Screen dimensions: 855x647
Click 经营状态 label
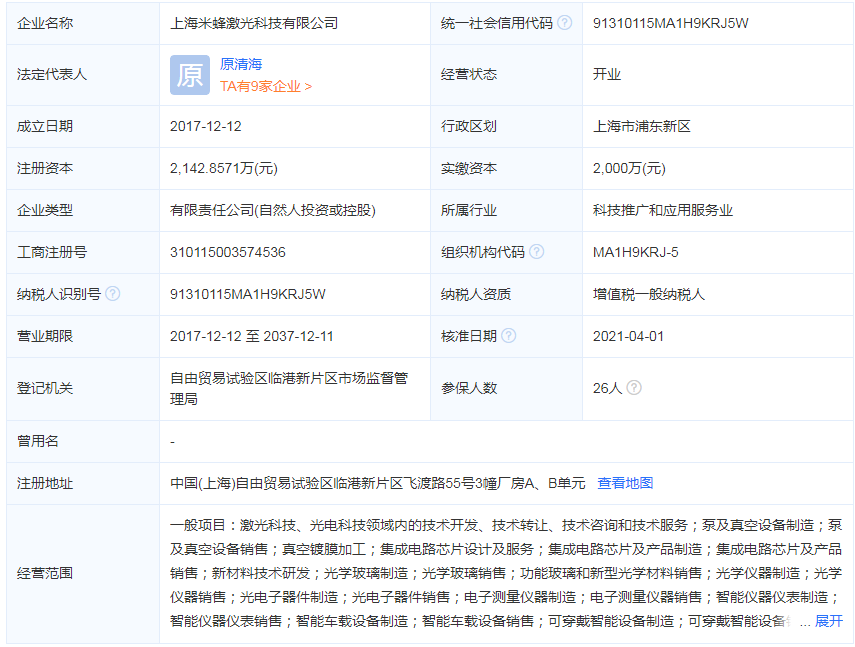pyautogui.click(x=469, y=74)
